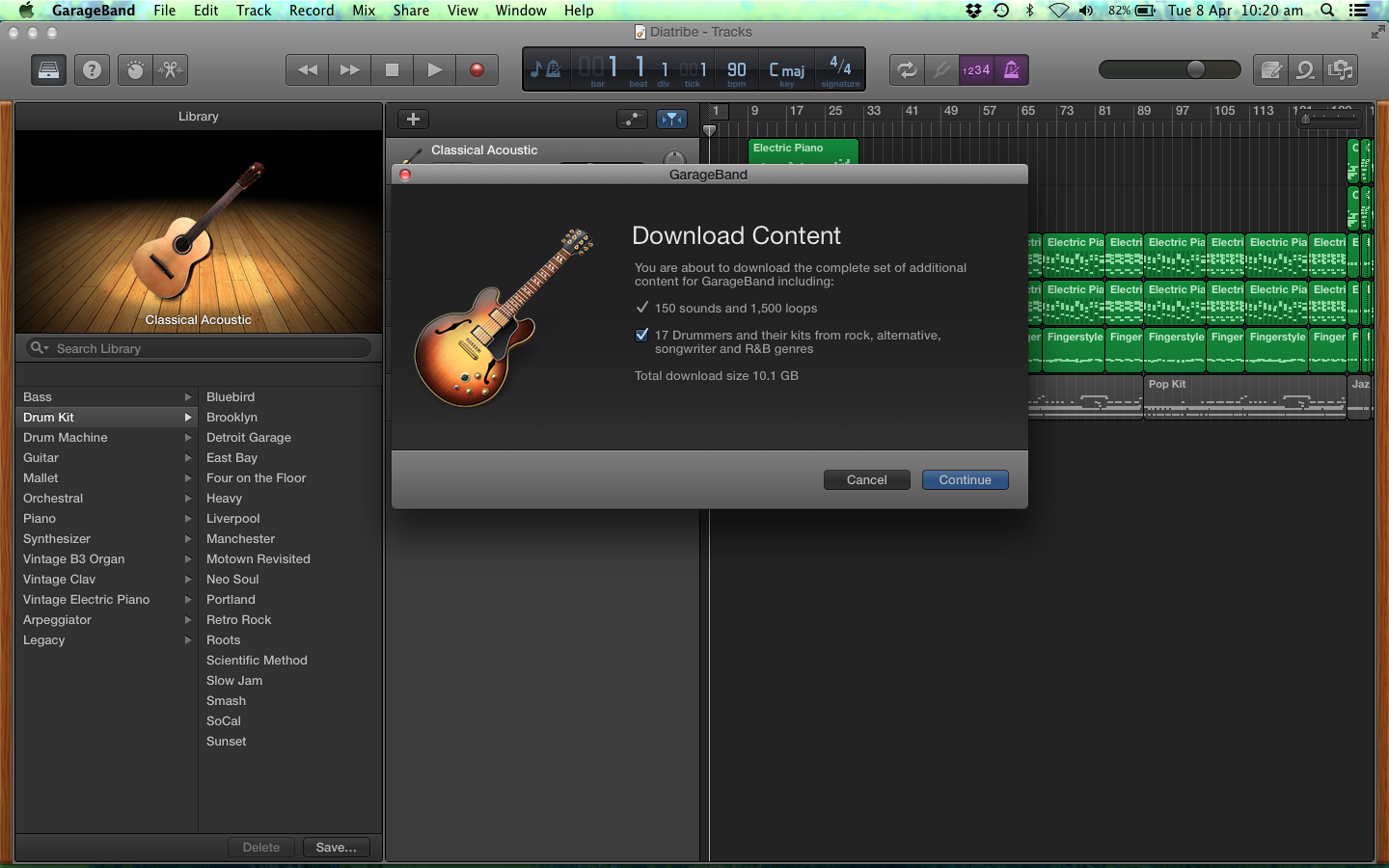
Task: Expand the Mallet category
Action: point(188,478)
